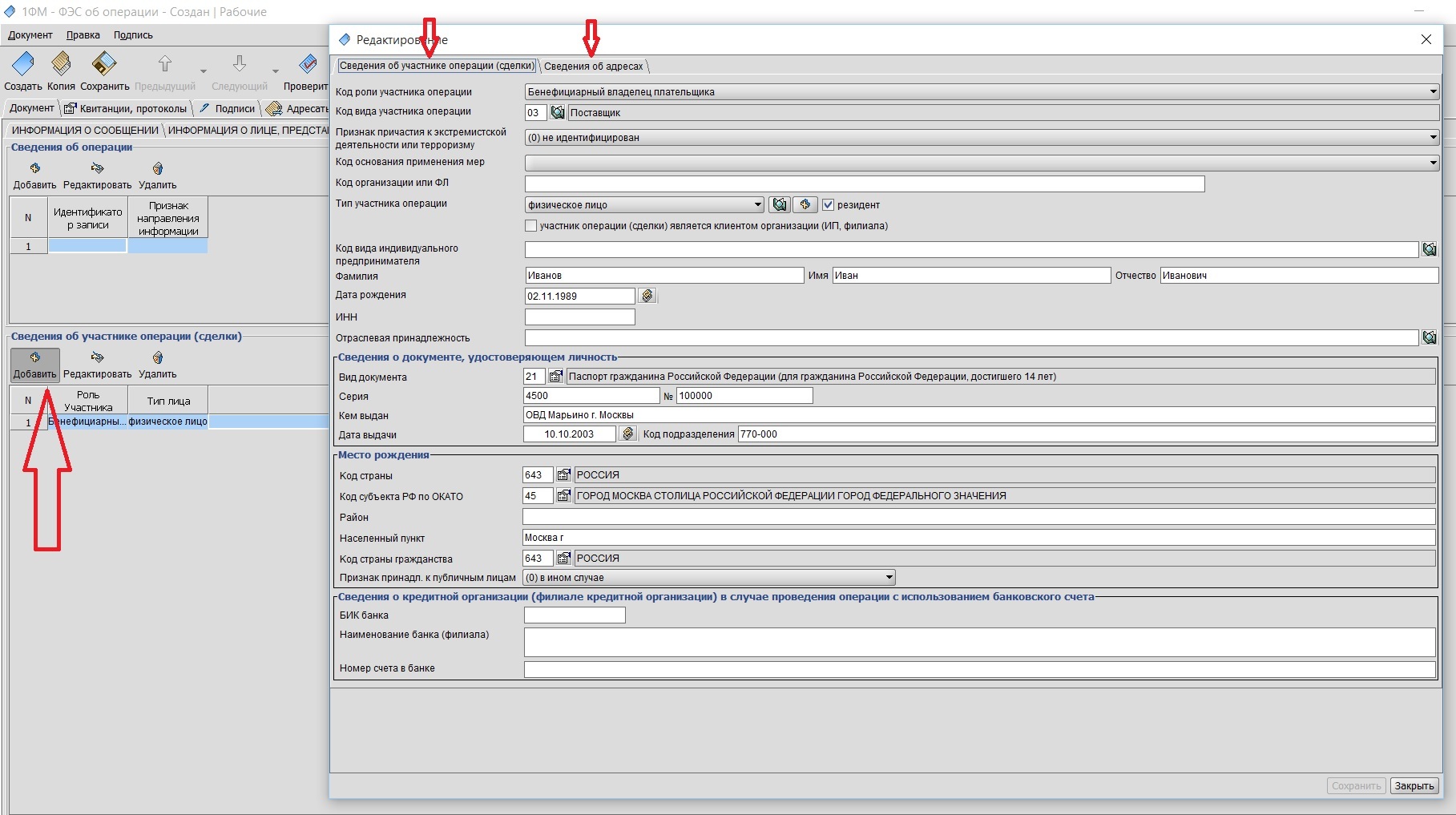Select Сведения об участнике операции (сделки) tab
Image resolution: width=1456 pixels, height=815 pixels.
click(x=437, y=66)
